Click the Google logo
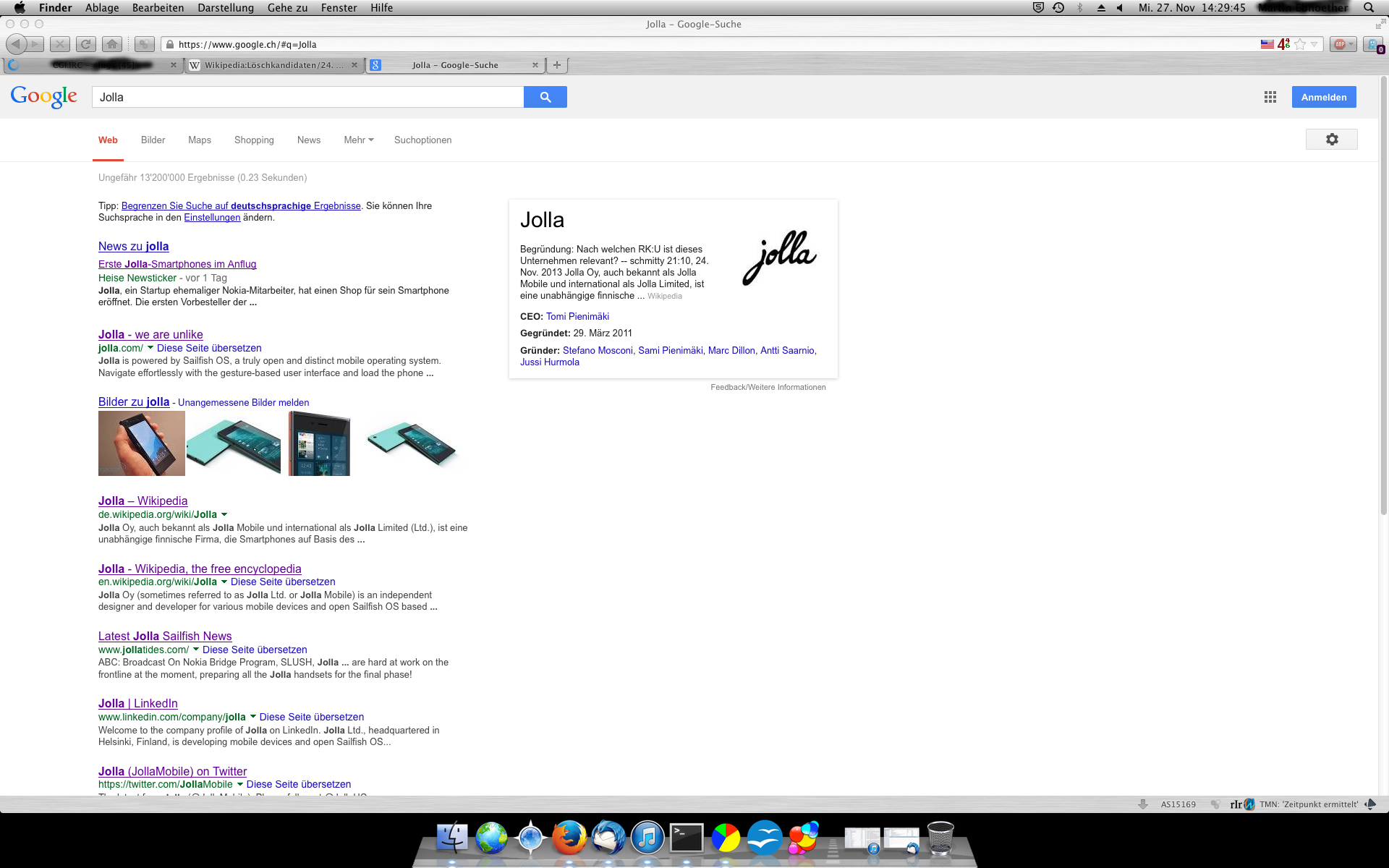Image resolution: width=1389 pixels, height=868 pixels. [44, 97]
